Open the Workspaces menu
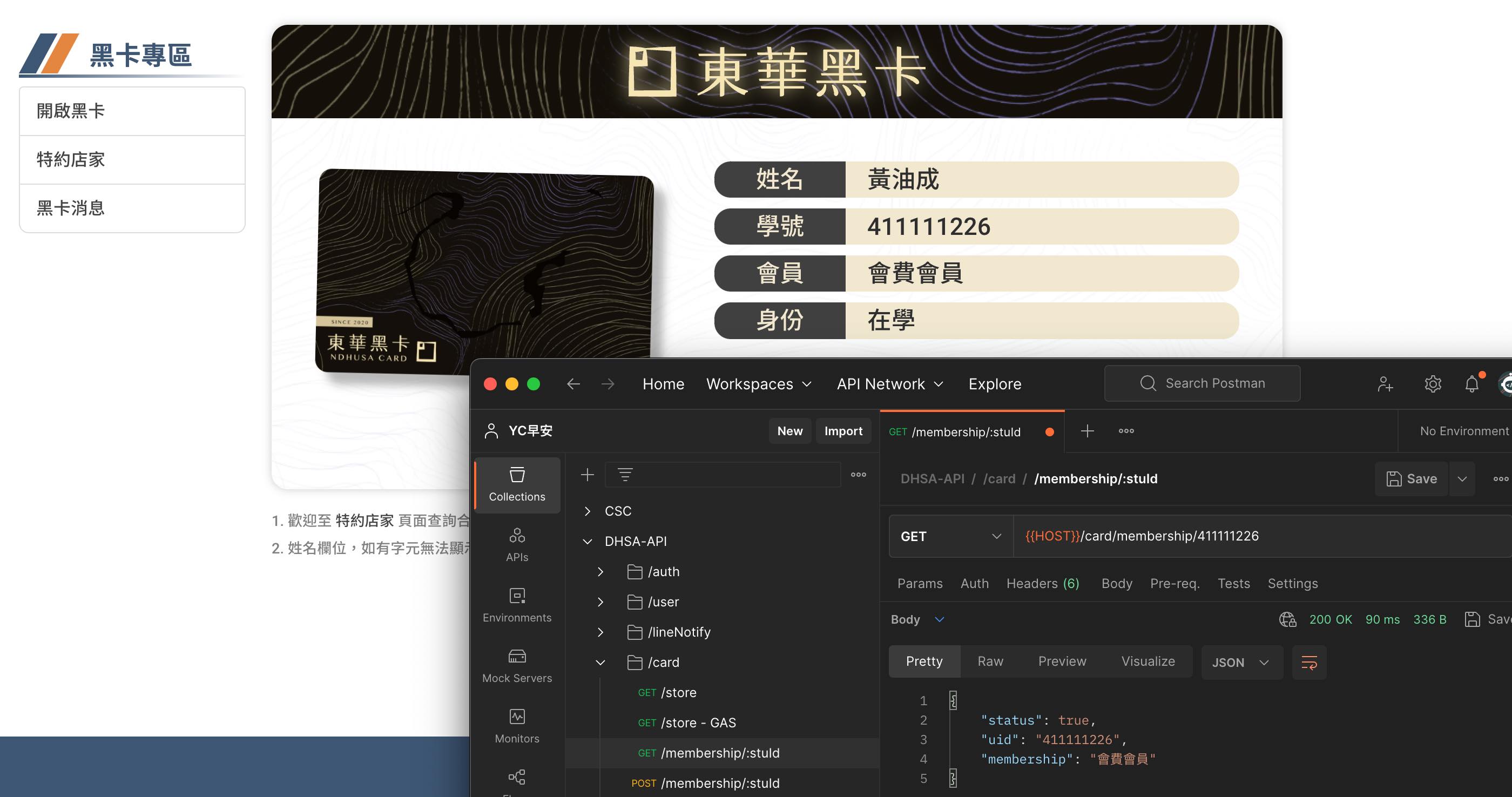Screen dimensions: 1512x797 coord(759,384)
